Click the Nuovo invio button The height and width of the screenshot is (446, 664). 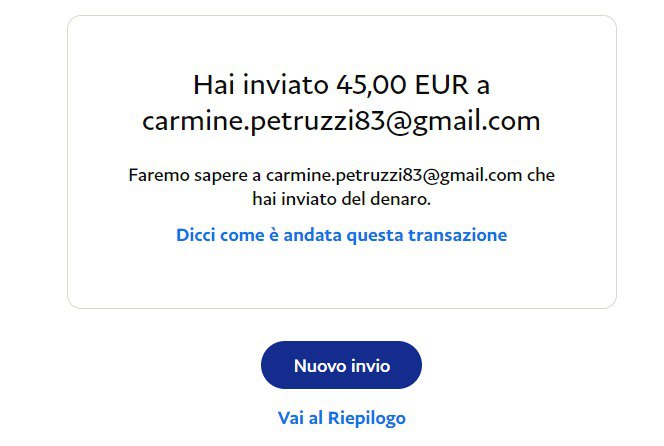[x=341, y=365]
